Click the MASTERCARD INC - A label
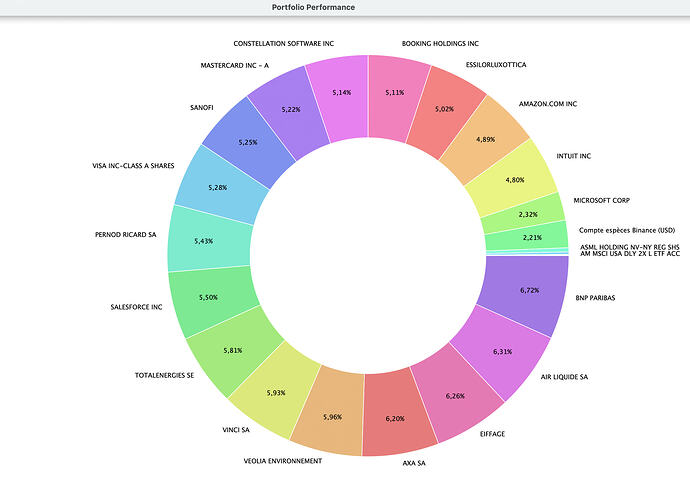 pyautogui.click(x=235, y=65)
